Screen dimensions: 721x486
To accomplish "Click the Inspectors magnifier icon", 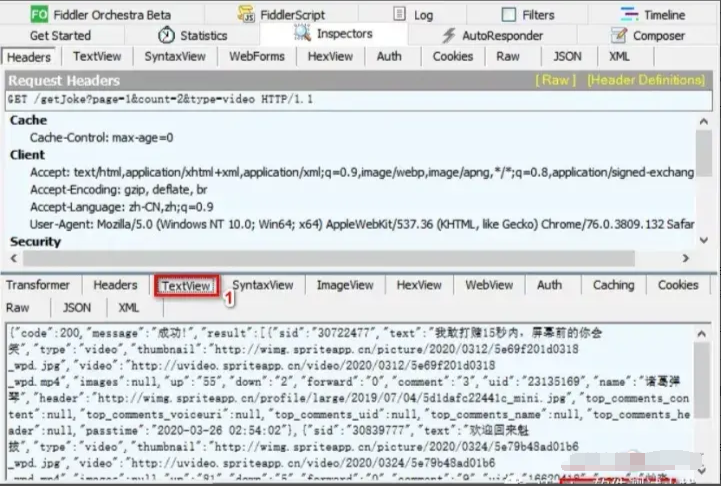I will click(x=302, y=33).
